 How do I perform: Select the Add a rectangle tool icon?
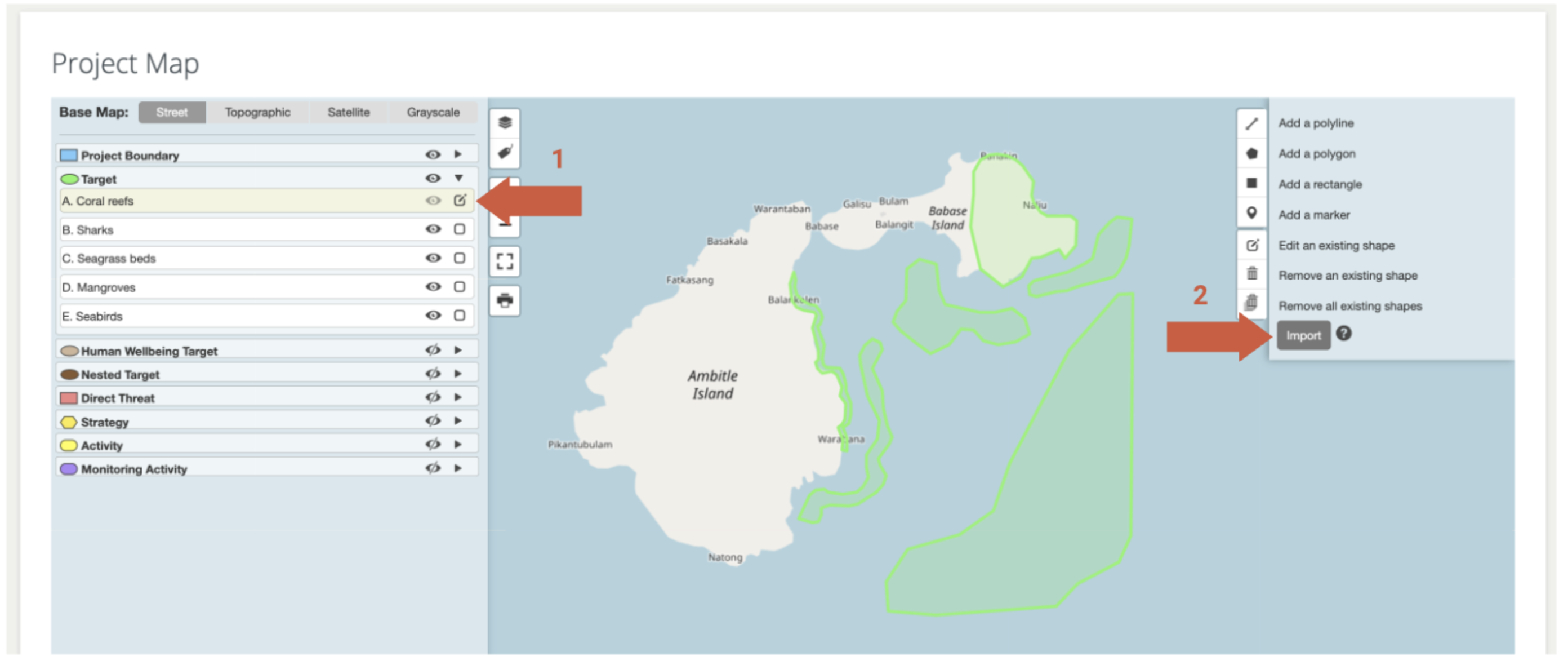[1251, 183]
